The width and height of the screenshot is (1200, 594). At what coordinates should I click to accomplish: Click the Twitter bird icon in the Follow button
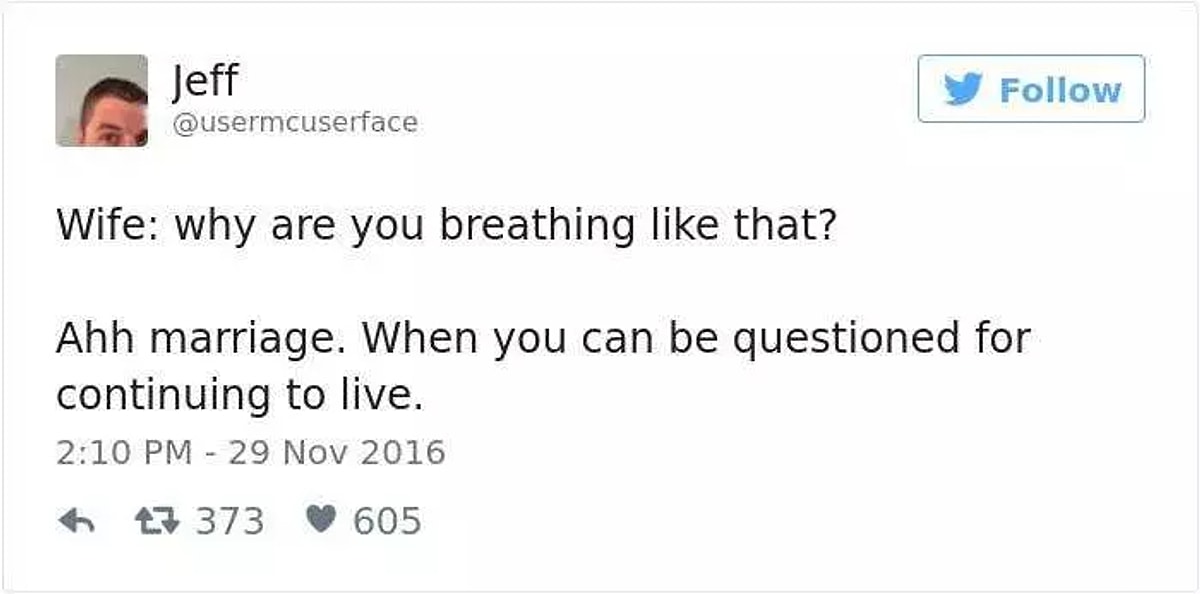coord(963,90)
